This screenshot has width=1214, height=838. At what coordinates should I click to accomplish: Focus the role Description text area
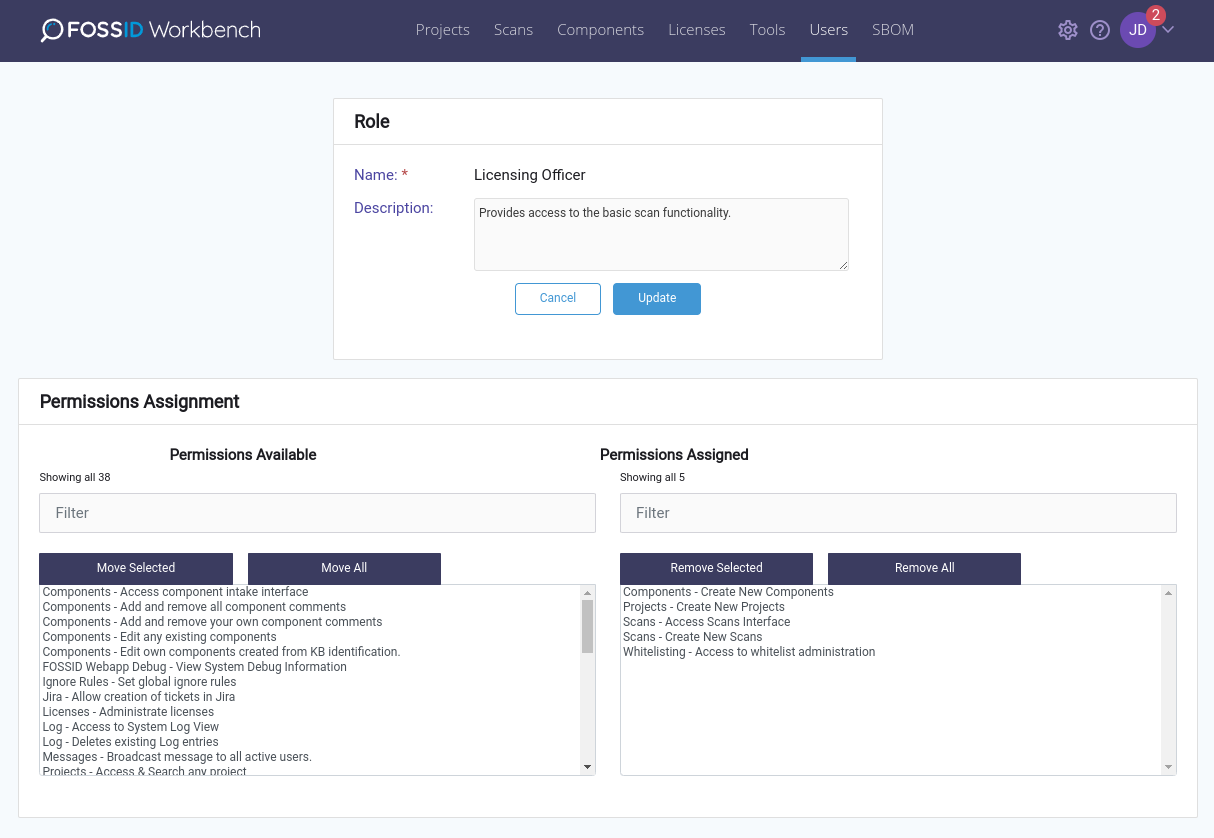pos(661,234)
